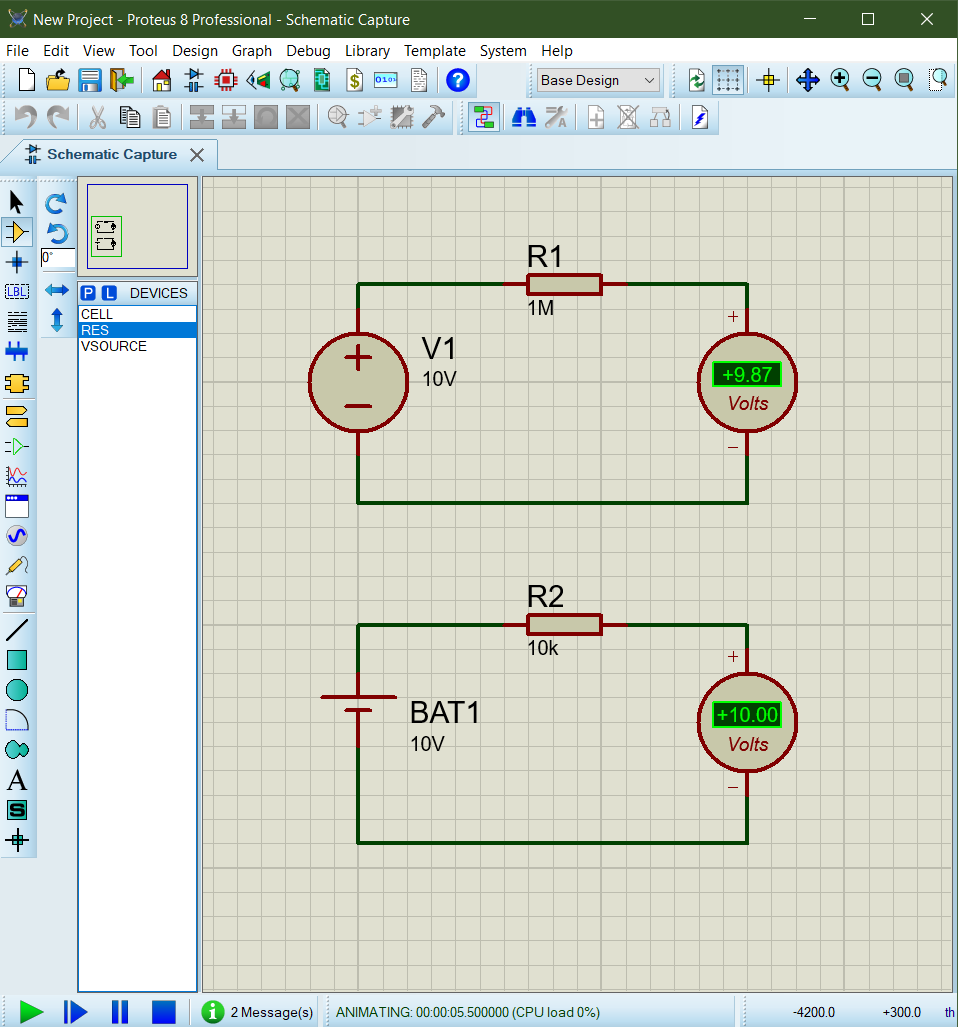This screenshot has height=1027, width=958.
Task: Flip the component vertically with Y-Mirror
Action: click(57, 320)
